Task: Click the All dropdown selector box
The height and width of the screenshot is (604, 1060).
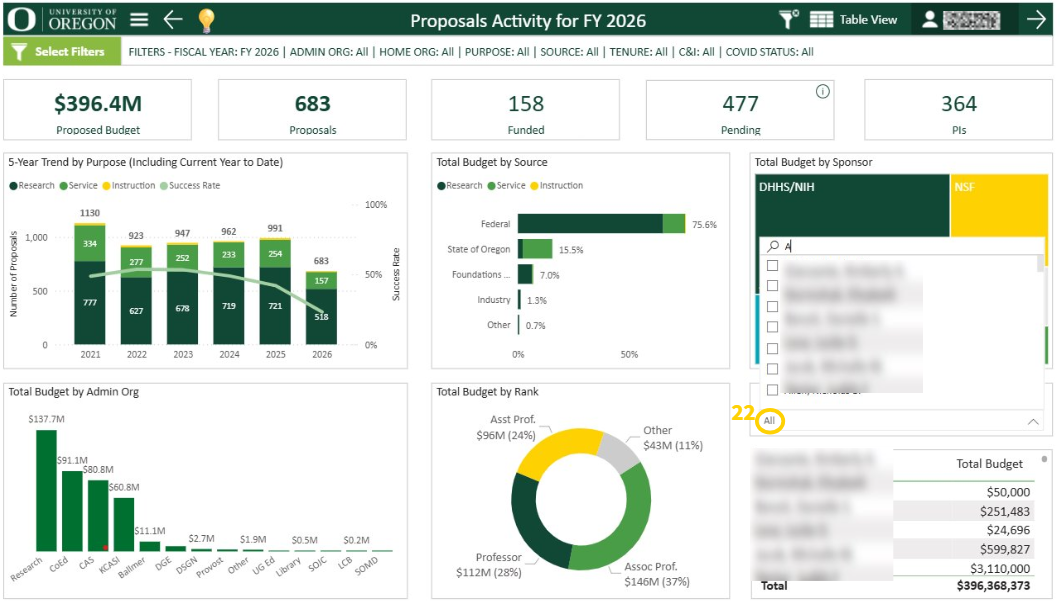Action: tap(900, 421)
